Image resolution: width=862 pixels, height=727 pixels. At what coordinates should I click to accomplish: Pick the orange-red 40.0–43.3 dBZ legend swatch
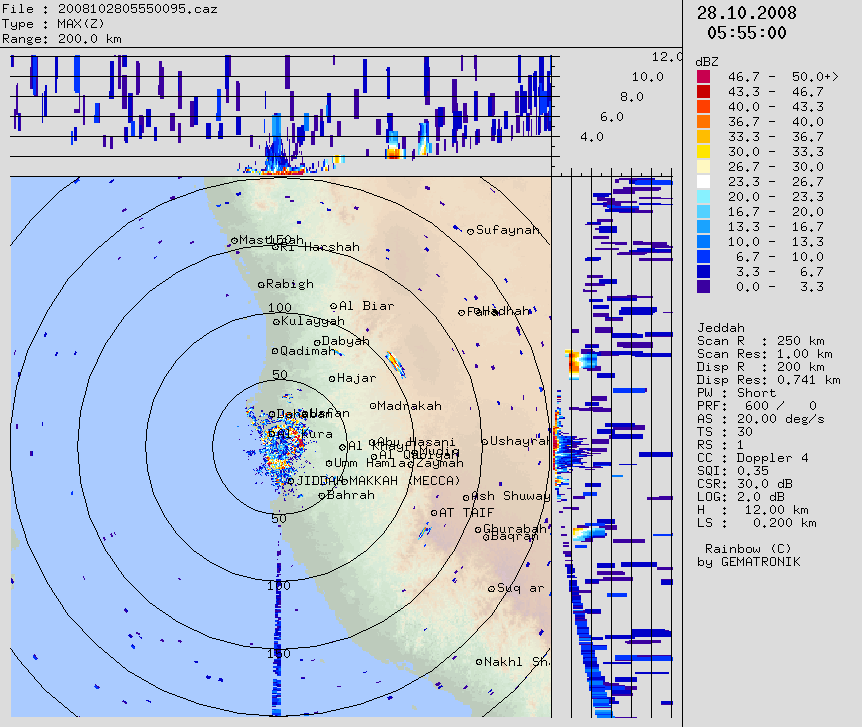pos(703,106)
